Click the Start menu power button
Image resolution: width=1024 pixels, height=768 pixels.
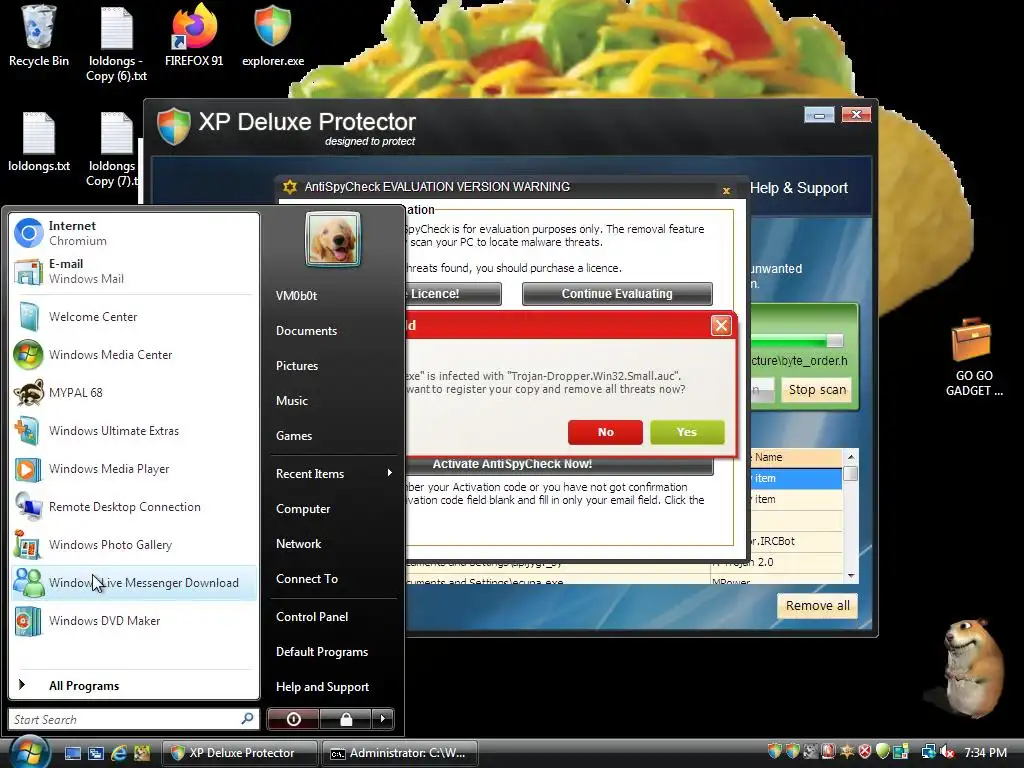click(293, 719)
